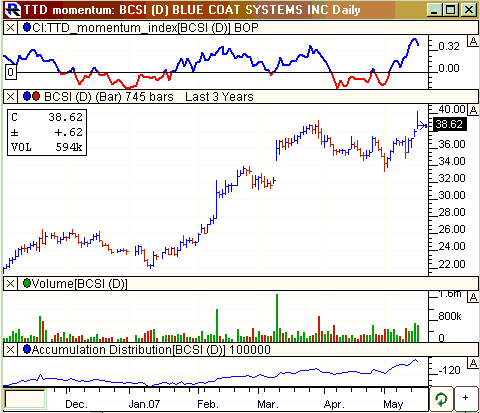Click the May time axis label
The image size is (480, 413).
tap(393, 404)
